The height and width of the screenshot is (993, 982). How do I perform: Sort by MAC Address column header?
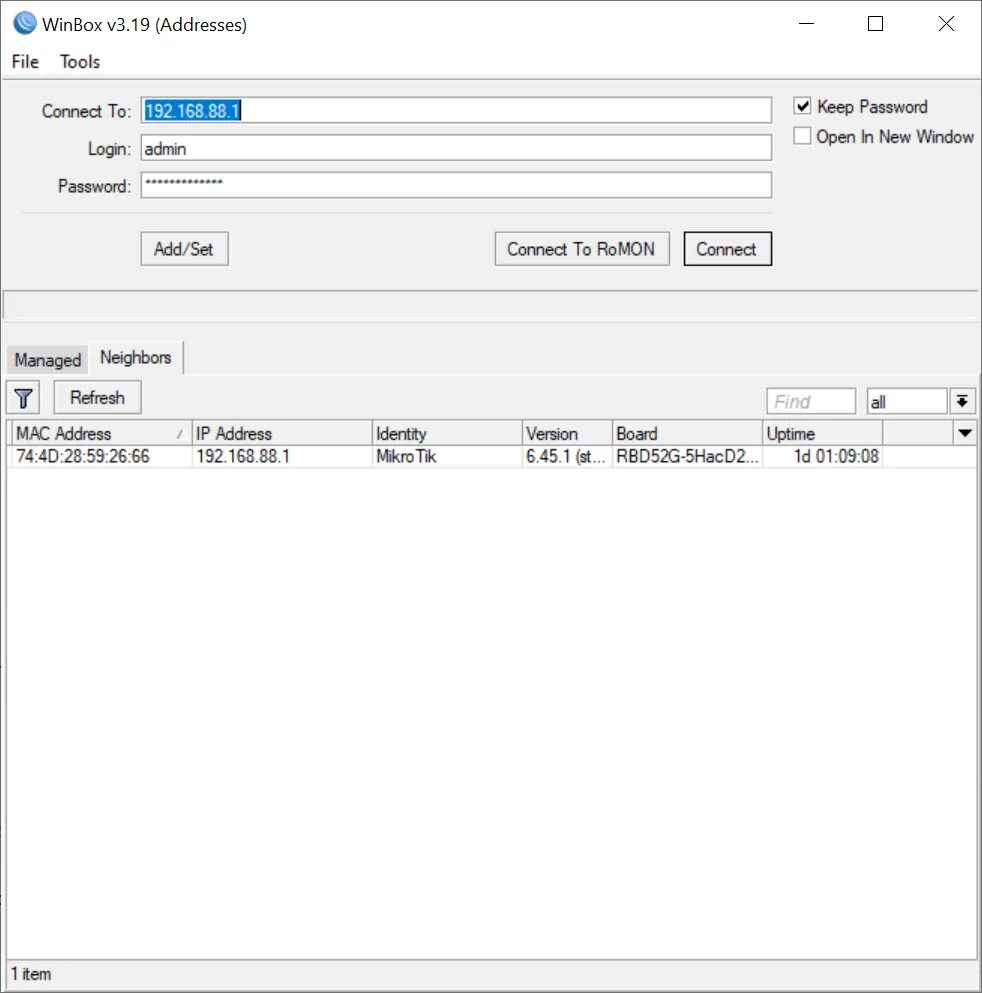(x=101, y=433)
